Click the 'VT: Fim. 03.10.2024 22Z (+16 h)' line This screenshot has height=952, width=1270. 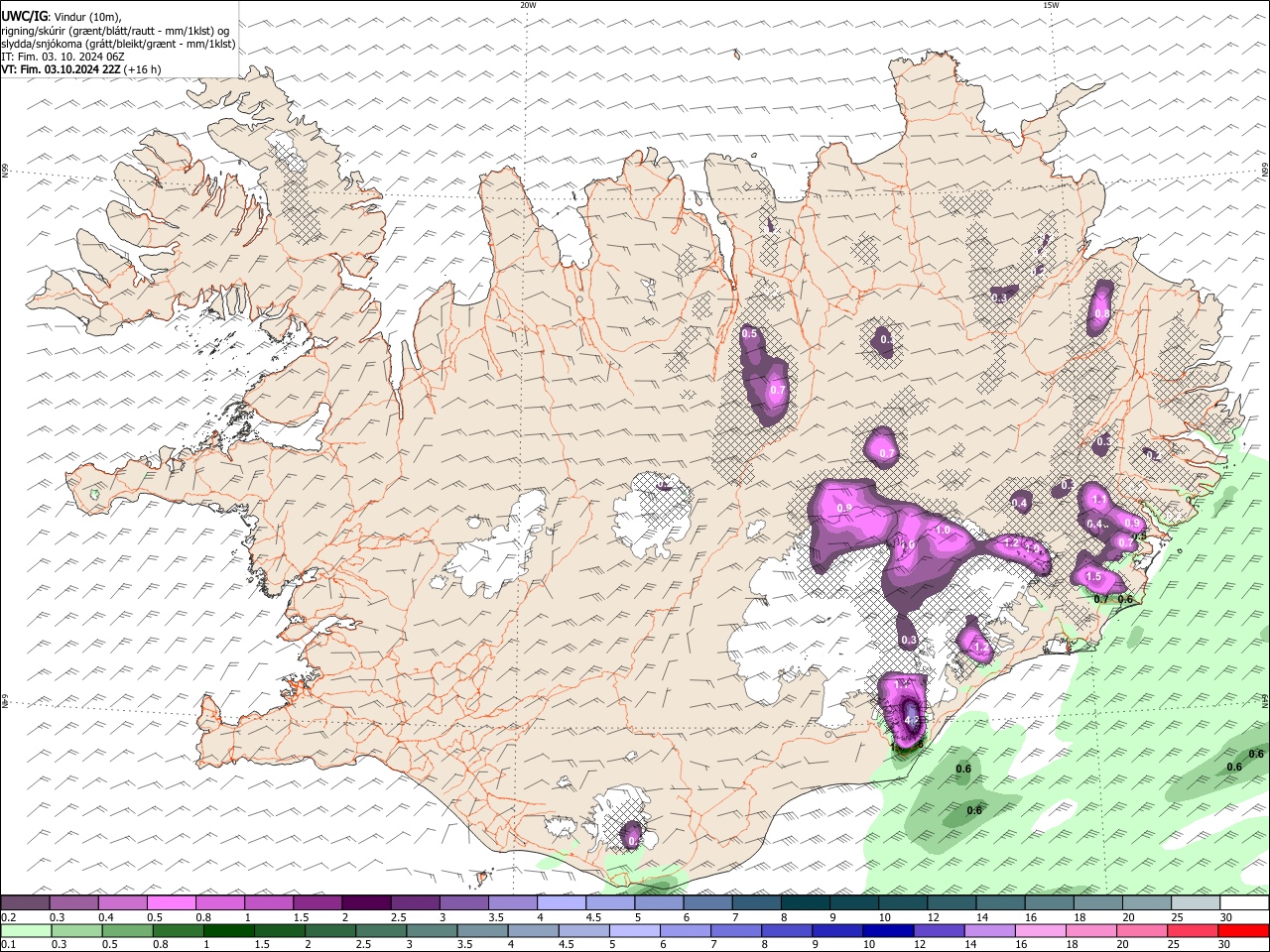coord(81,69)
